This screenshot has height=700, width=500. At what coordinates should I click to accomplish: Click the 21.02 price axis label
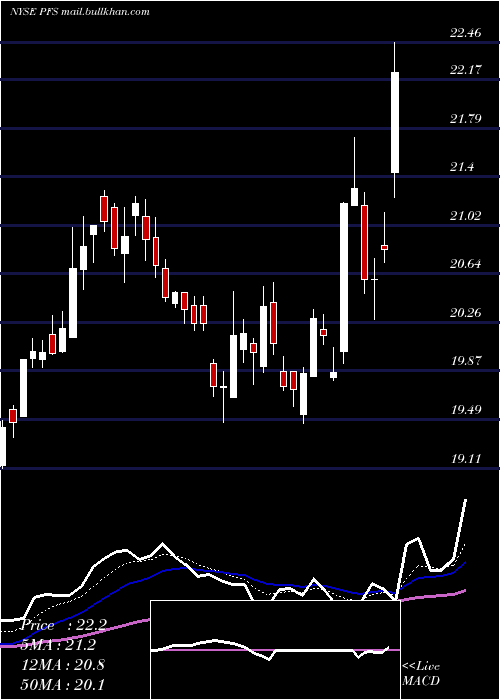click(466, 216)
